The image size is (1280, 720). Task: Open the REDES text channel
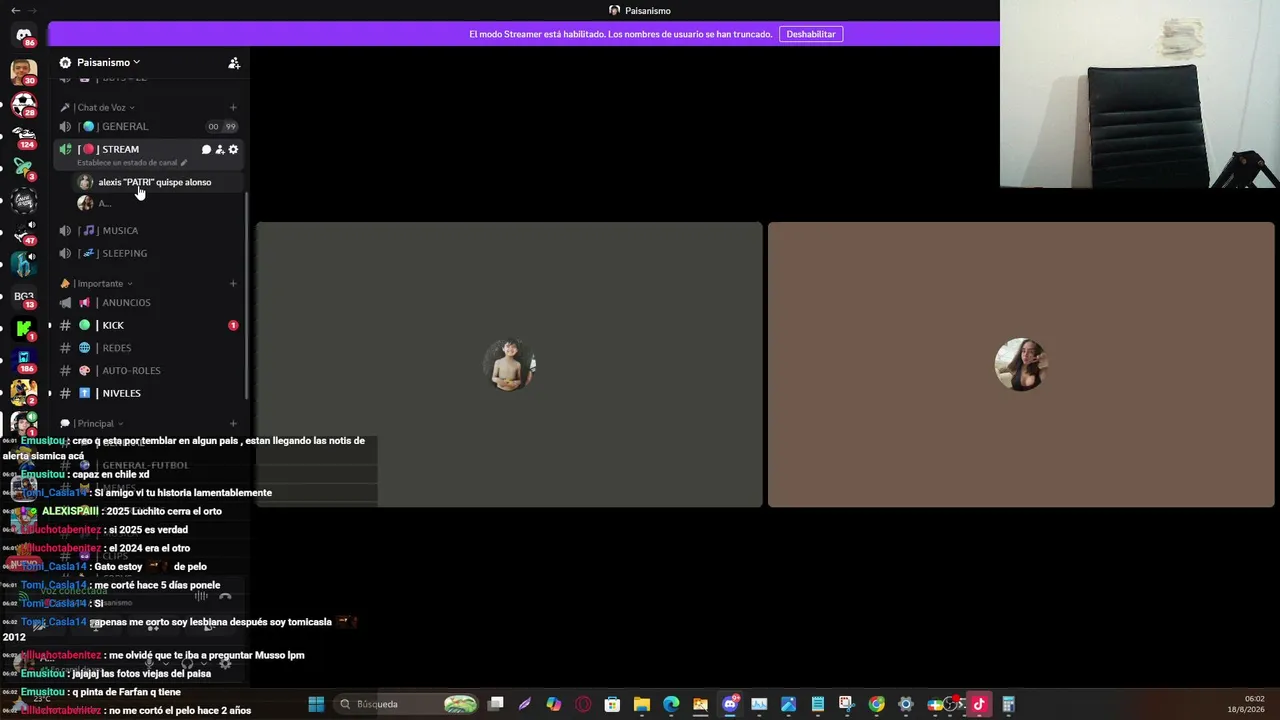(147, 348)
